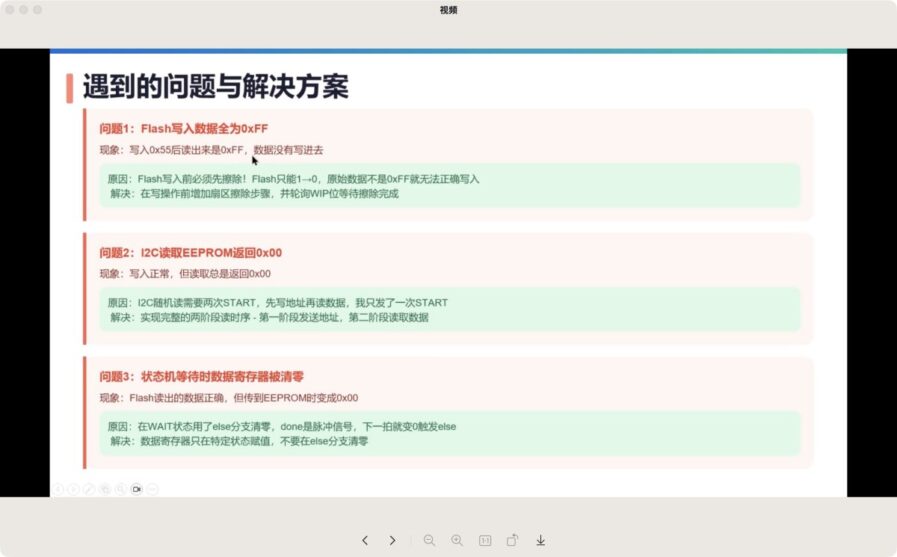Screen dimensions: 897x557
Task: Click line 原因: 在WAIT状态用了else分支清零
Action: click(281, 427)
